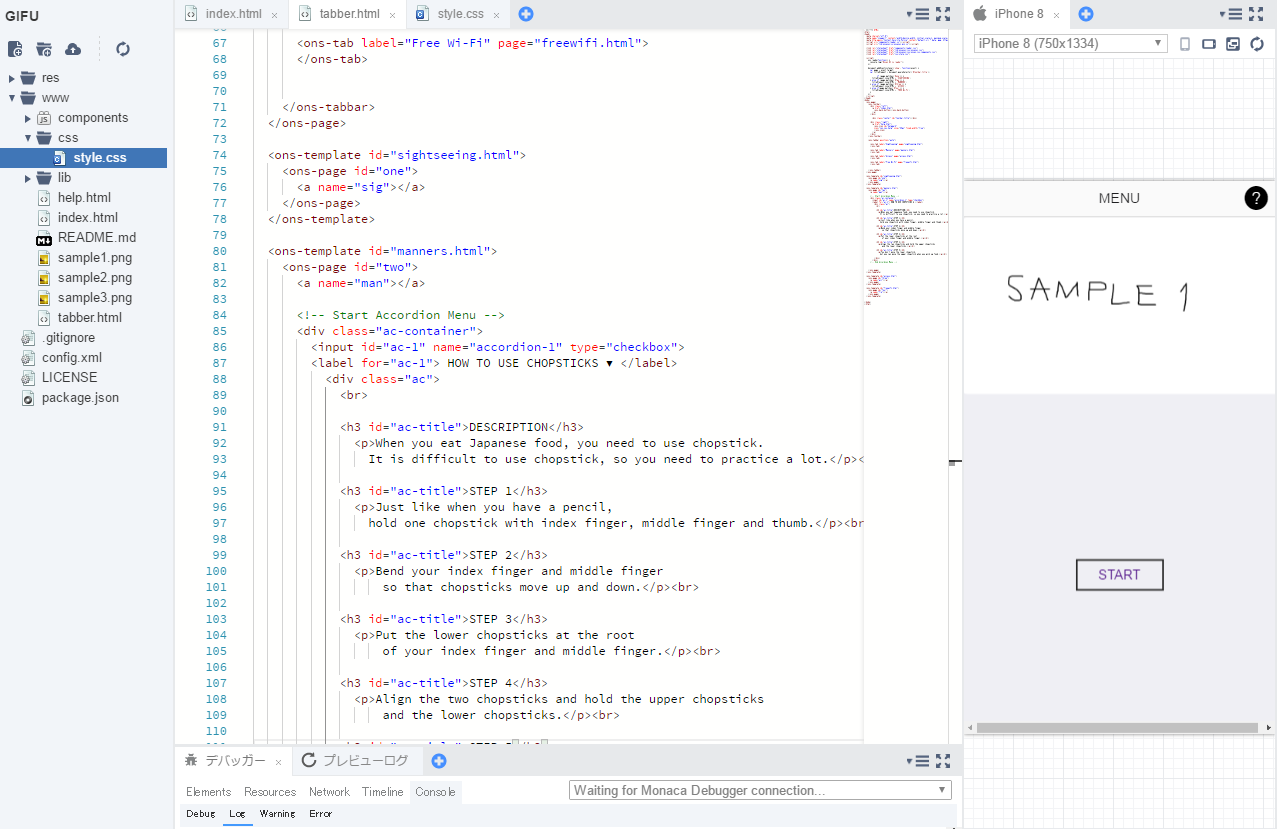1277x829 pixels.
Task: Add a new tab in the debugger panel
Action: pyautogui.click(x=438, y=761)
